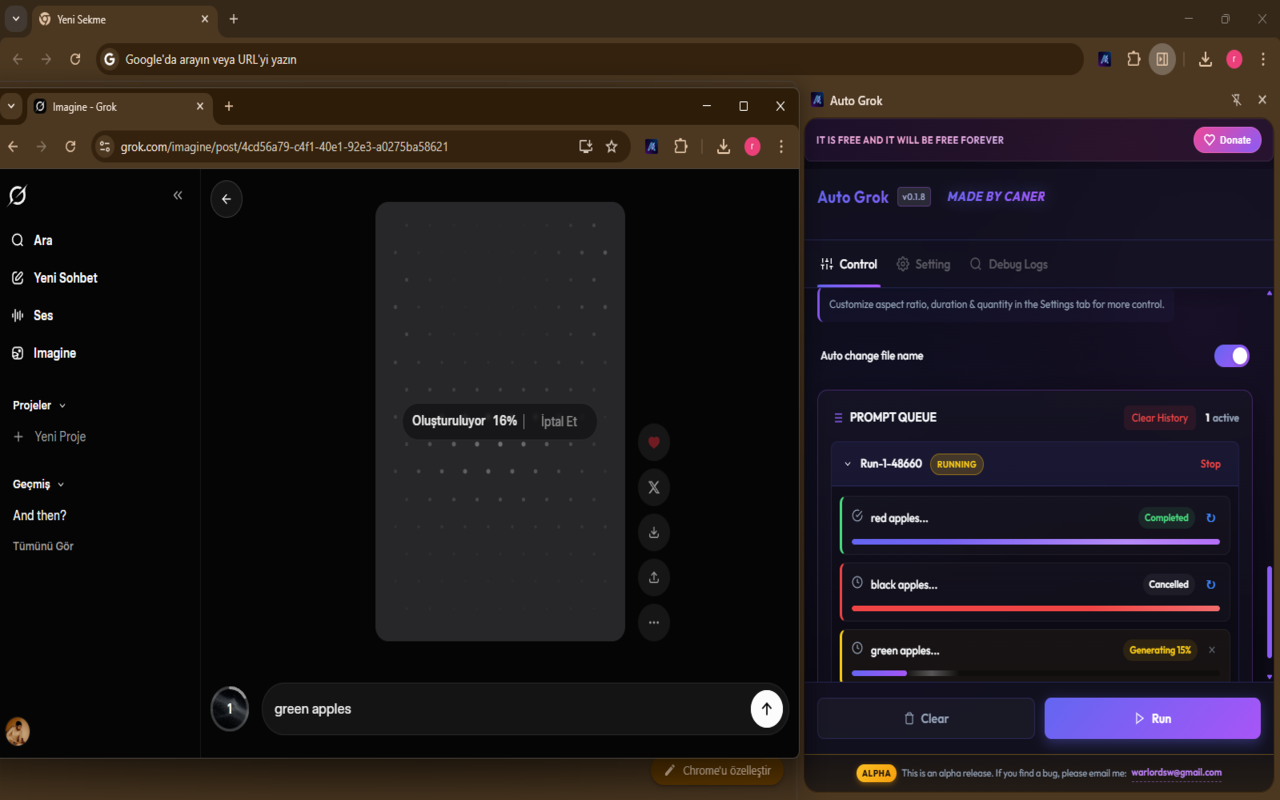This screenshot has width=1280, height=800.
Task: Cancel generation with İptal Et
Action: coord(559,422)
